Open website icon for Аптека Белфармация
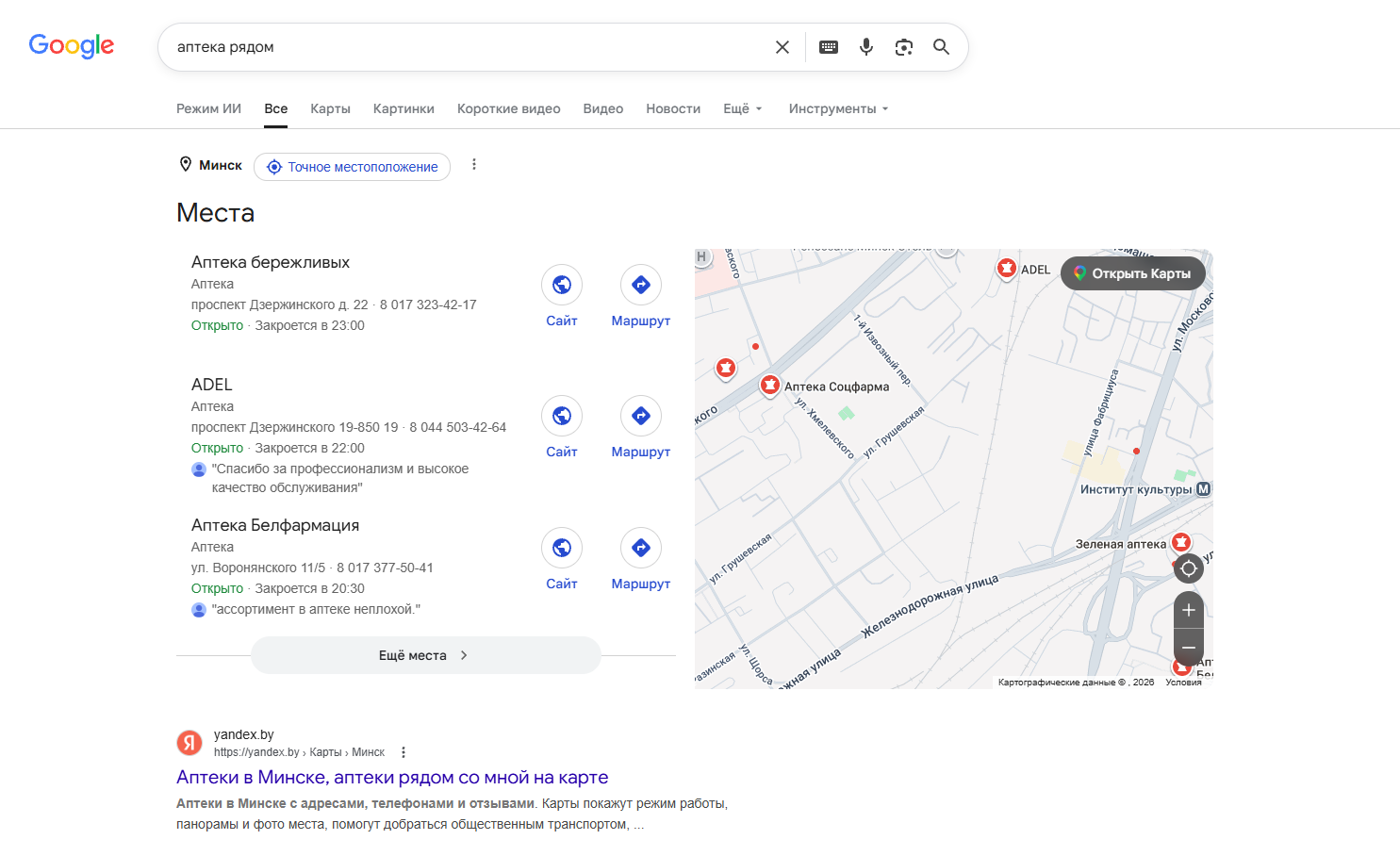 (562, 548)
